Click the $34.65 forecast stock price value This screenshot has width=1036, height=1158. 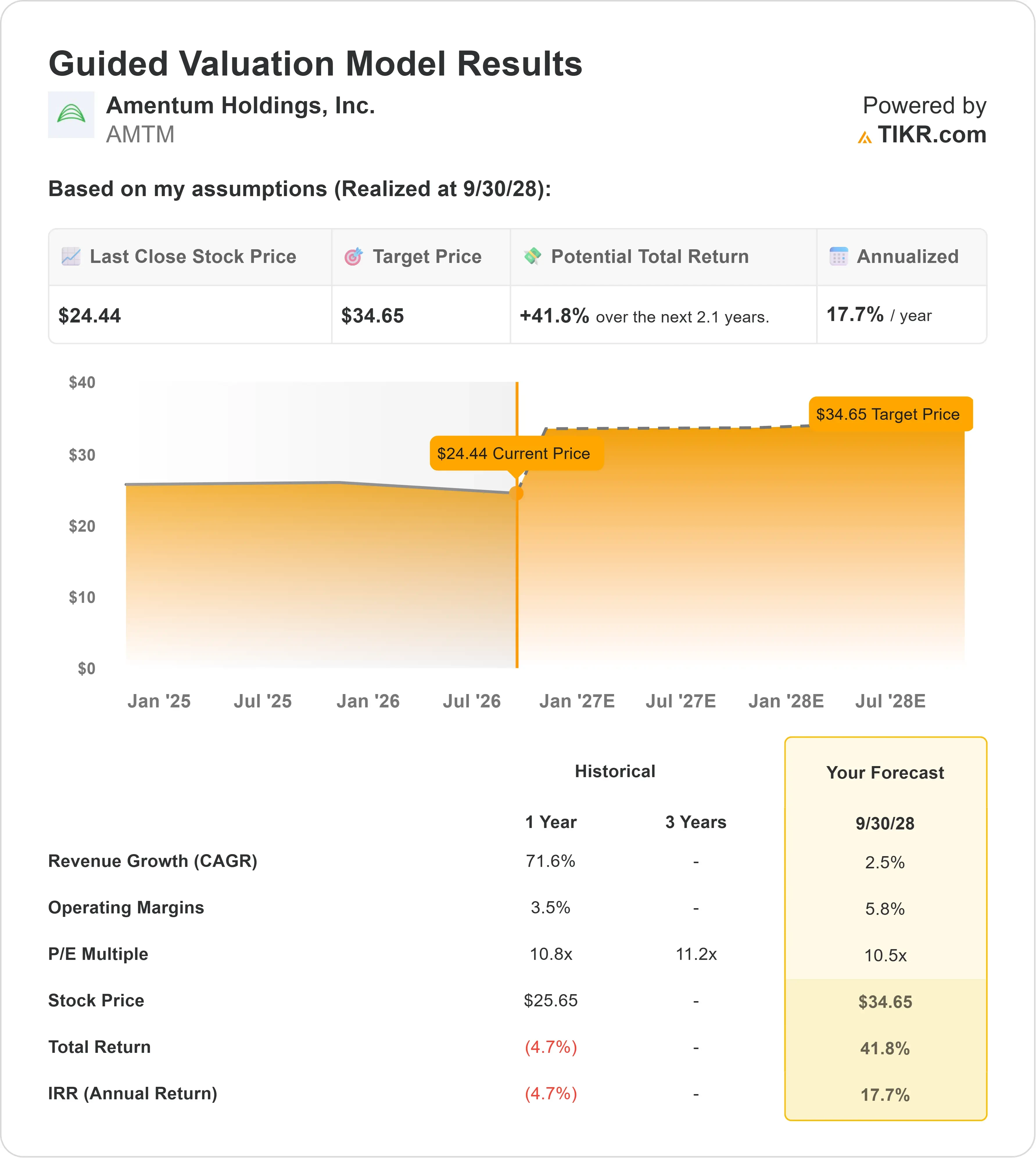885,1002
